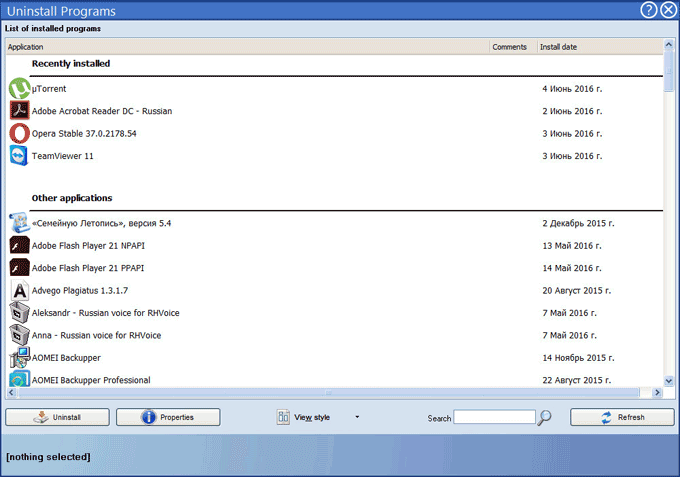The width and height of the screenshot is (680, 477).
Task: Click the Семейную Летопись program icon
Action: tap(20, 223)
